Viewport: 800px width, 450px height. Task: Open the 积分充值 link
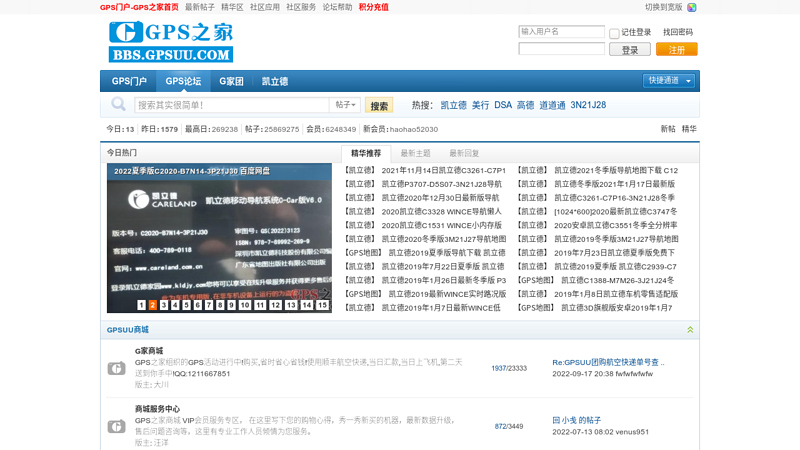[373, 7]
